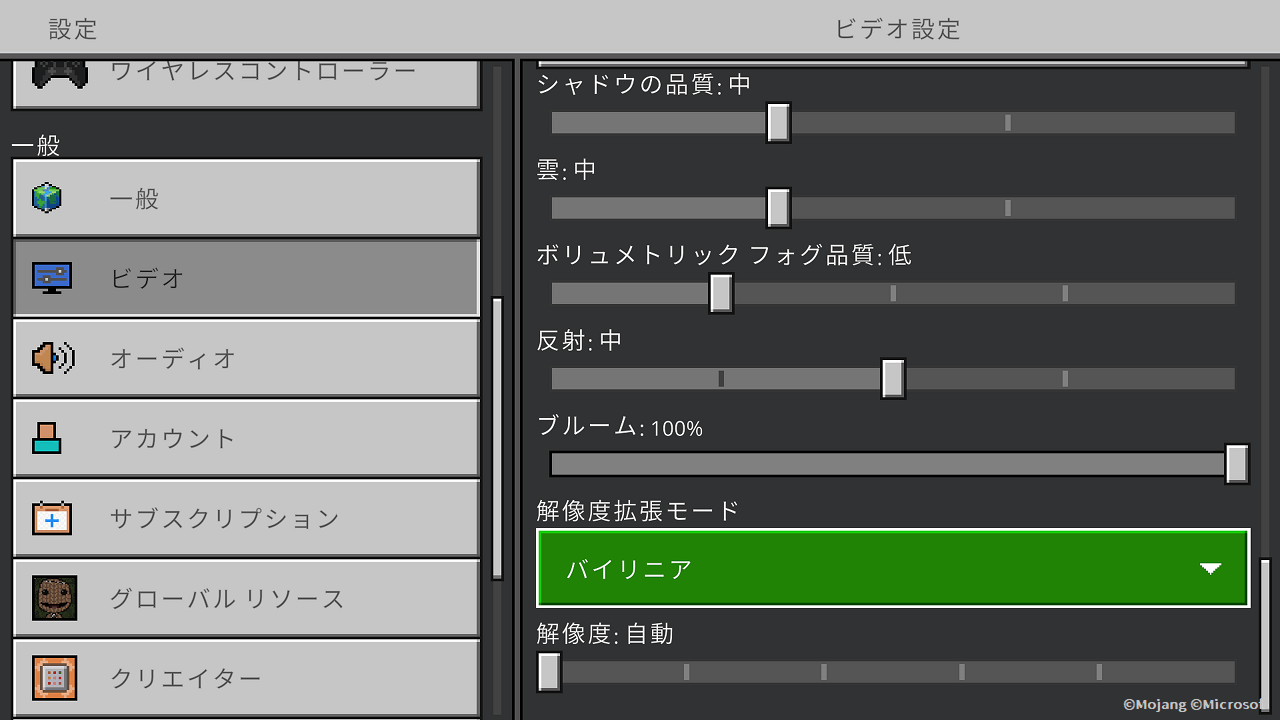Click the 解像度拡張モード label
Image resolution: width=1280 pixels, height=720 pixels.
pyautogui.click(x=638, y=510)
